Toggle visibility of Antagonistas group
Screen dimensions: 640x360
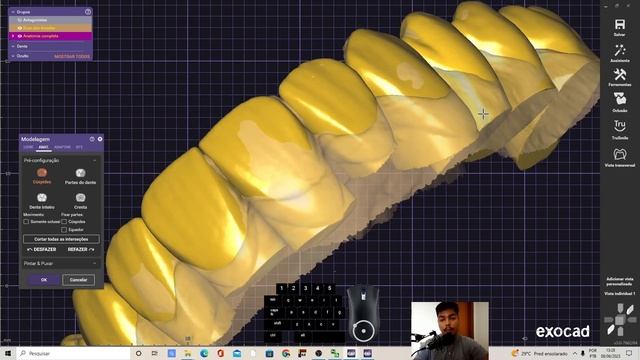(x=20, y=20)
